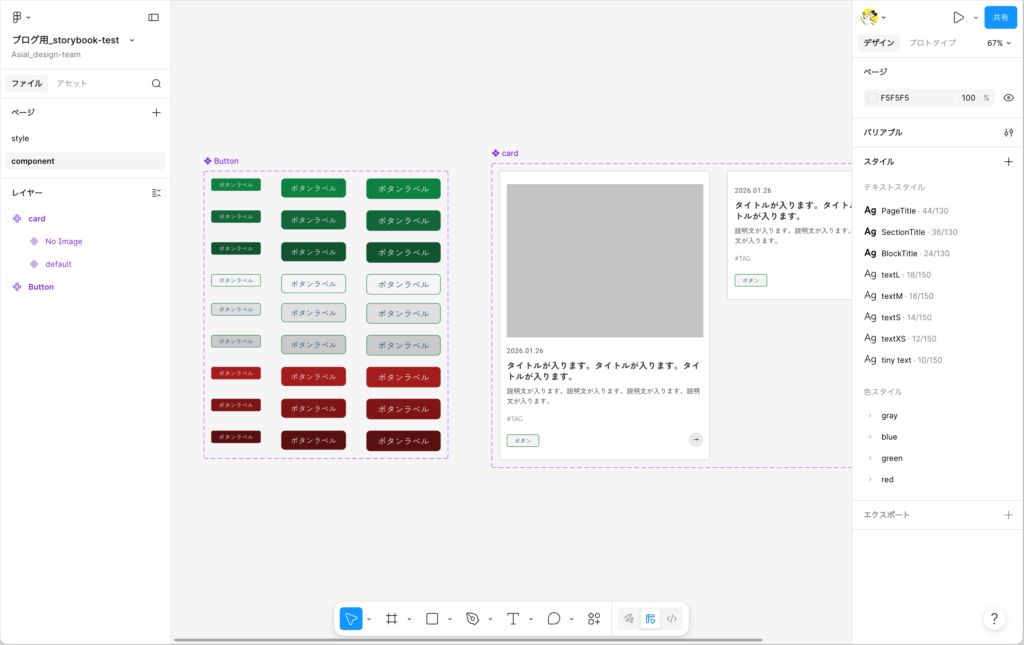Expand the blue color style group

coord(870,437)
